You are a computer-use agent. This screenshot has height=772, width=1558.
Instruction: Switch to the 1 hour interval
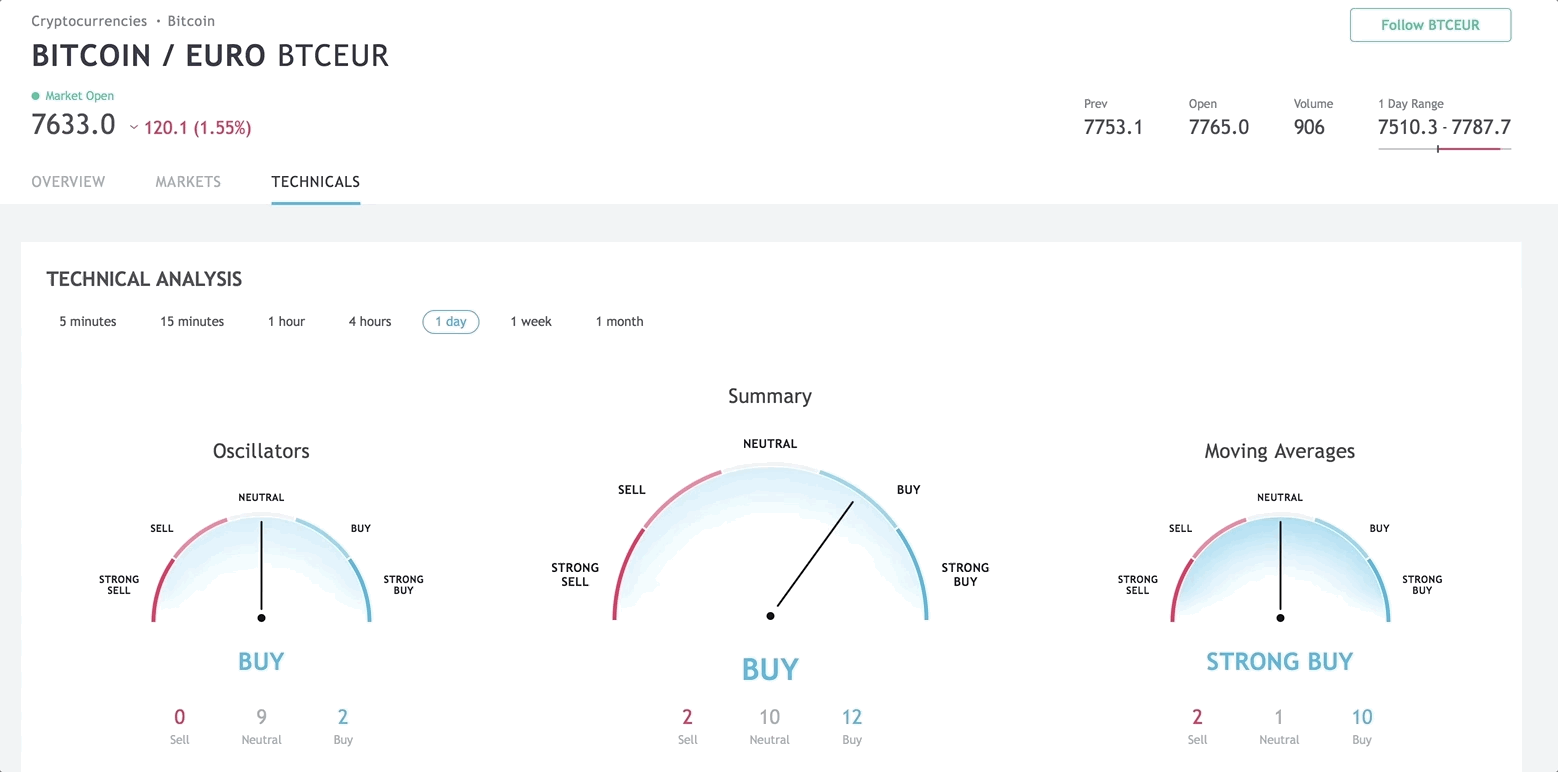286,322
